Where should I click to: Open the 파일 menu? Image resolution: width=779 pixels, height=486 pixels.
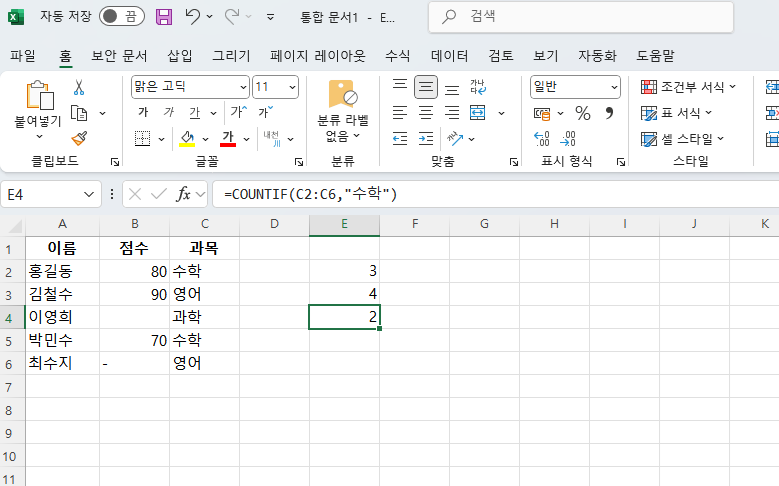pyautogui.click(x=23, y=56)
